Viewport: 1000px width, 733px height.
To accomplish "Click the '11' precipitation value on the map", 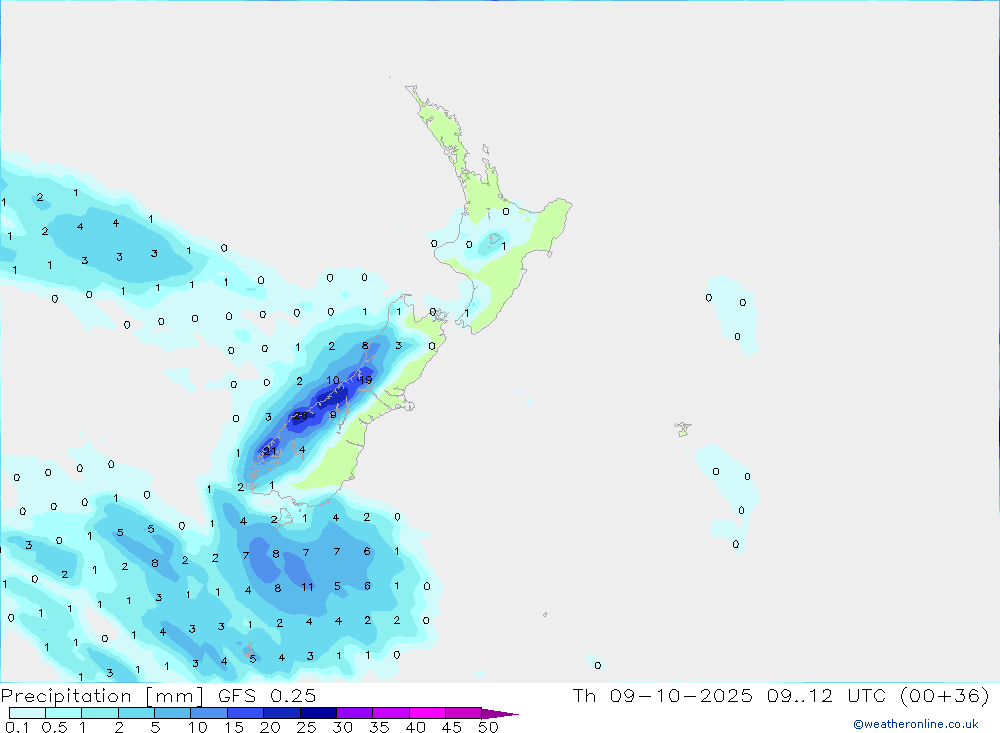I will coord(307,587).
